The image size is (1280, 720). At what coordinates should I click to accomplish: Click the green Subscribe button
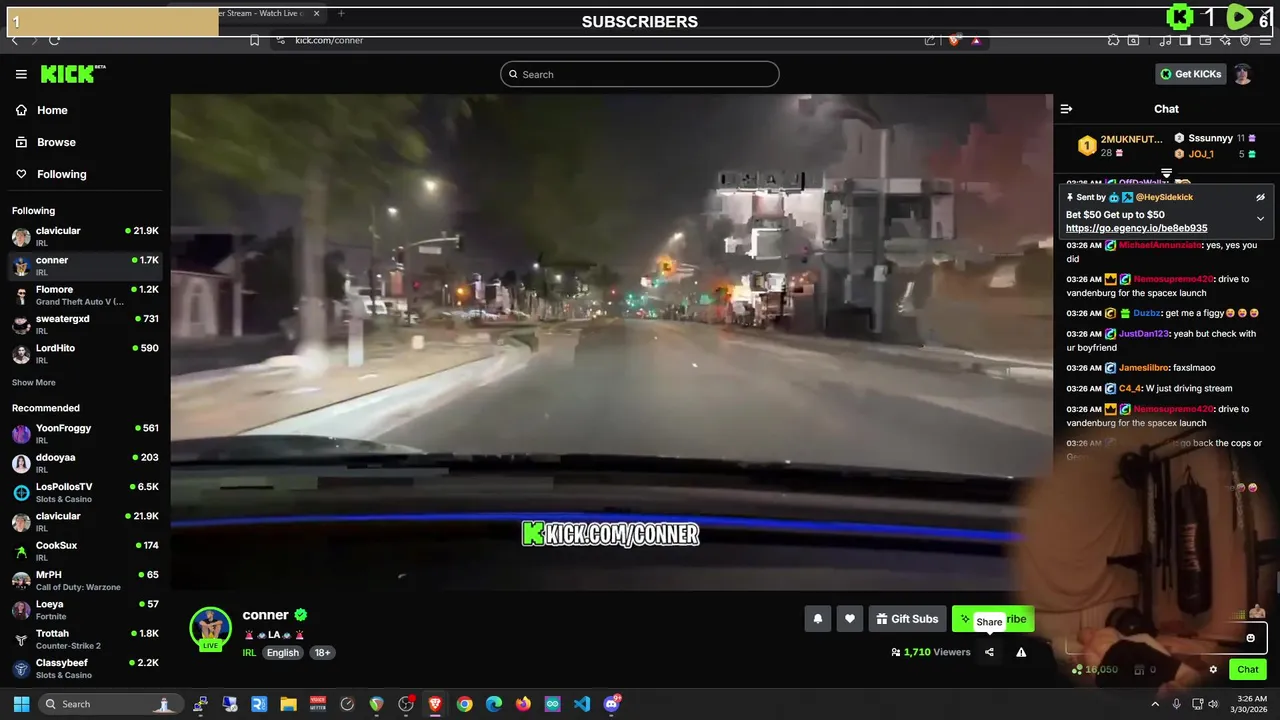point(993,619)
